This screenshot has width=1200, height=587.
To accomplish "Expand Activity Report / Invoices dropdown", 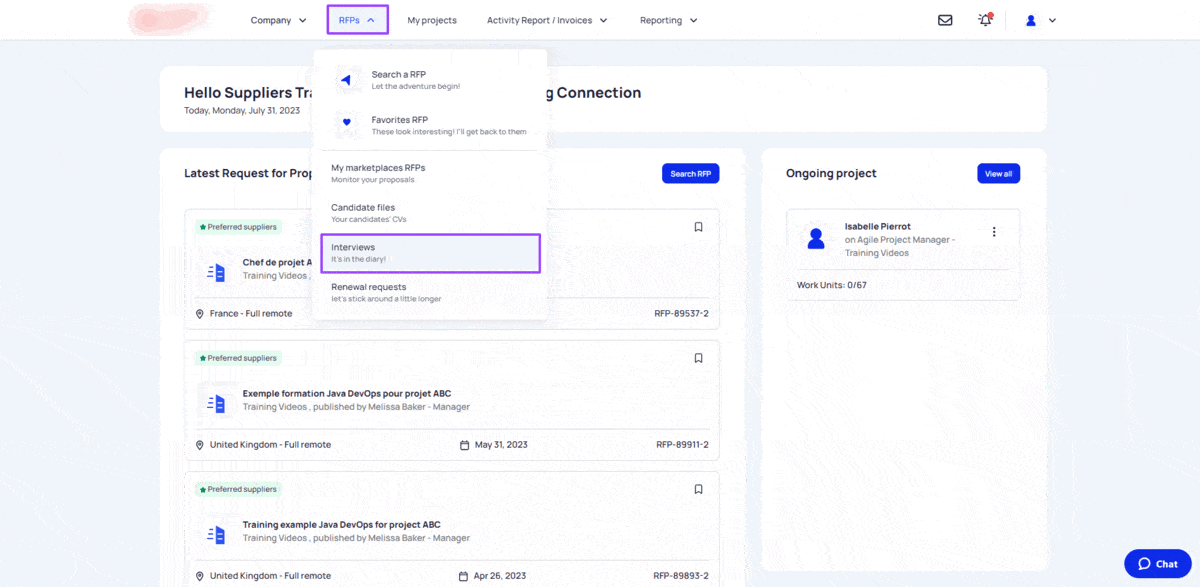I will coord(546,20).
